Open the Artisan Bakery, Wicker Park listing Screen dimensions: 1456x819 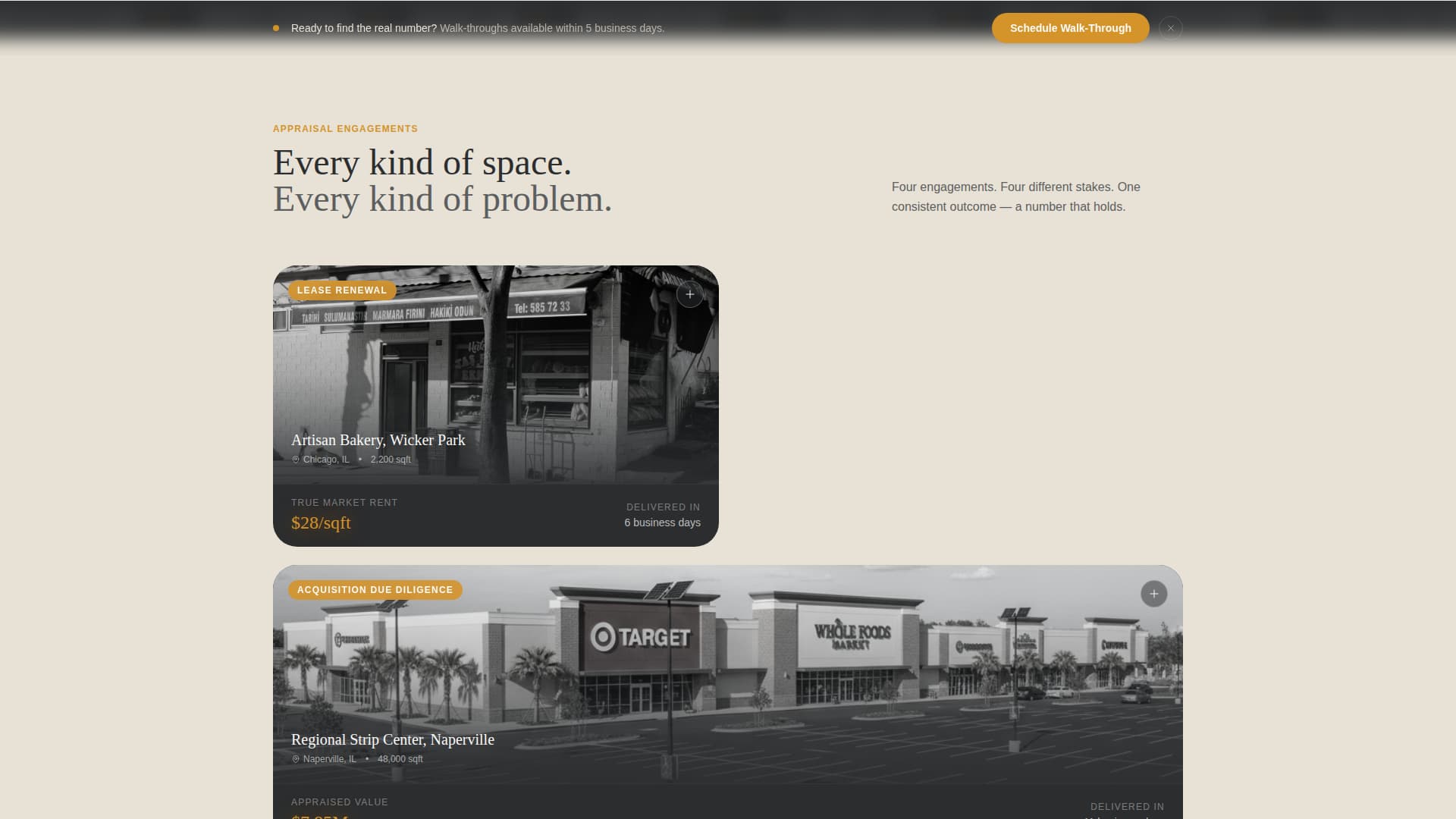click(x=378, y=440)
